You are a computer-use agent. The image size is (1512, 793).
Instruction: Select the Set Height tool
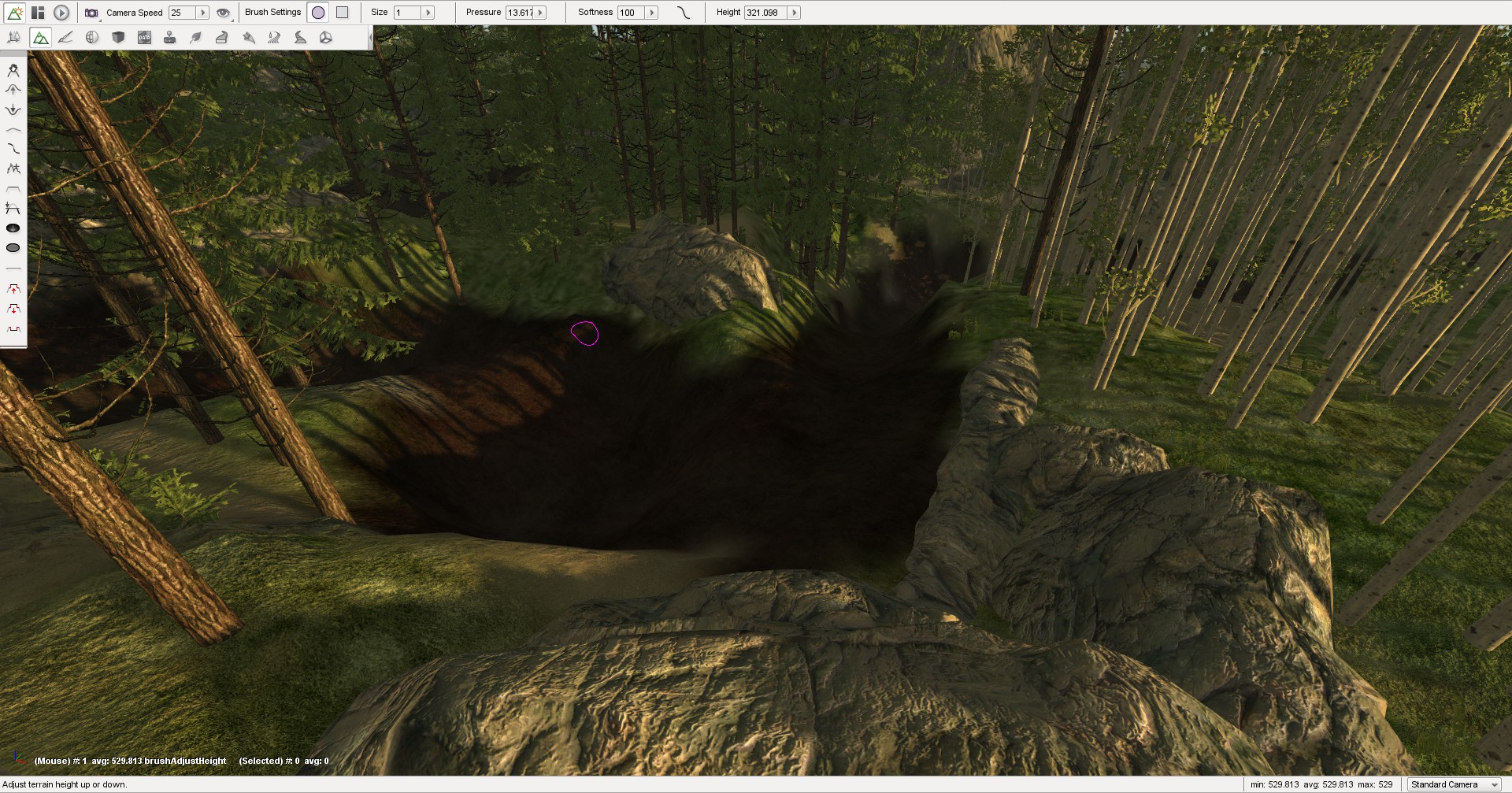point(13,209)
